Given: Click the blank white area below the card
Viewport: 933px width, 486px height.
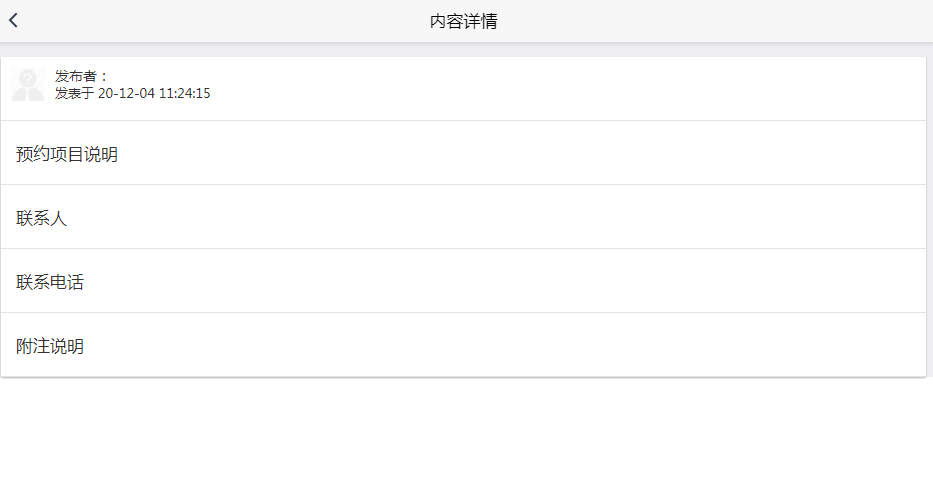Looking at the screenshot, I should (x=466, y=435).
